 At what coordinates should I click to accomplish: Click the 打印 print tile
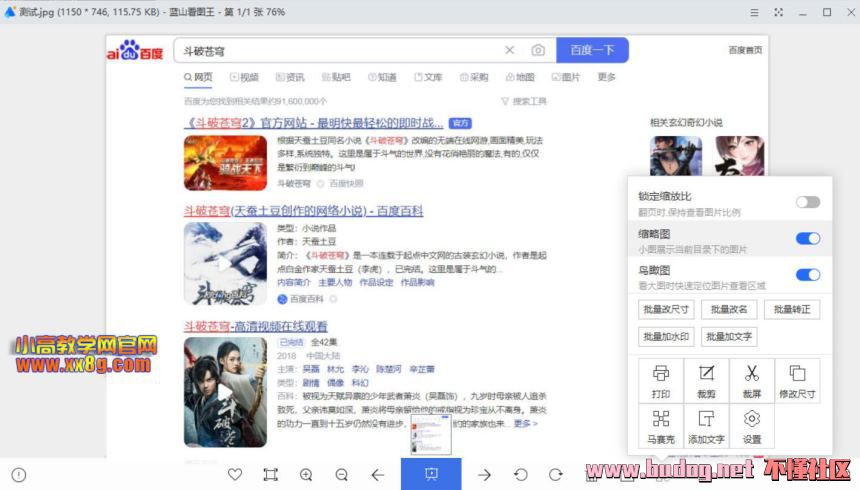pos(661,381)
